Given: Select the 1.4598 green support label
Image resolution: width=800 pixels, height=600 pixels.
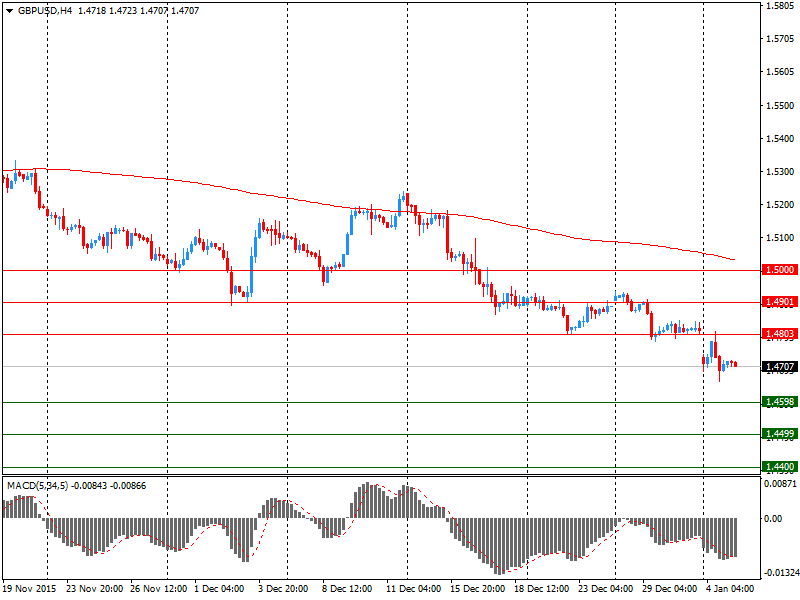Looking at the screenshot, I should [x=779, y=402].
